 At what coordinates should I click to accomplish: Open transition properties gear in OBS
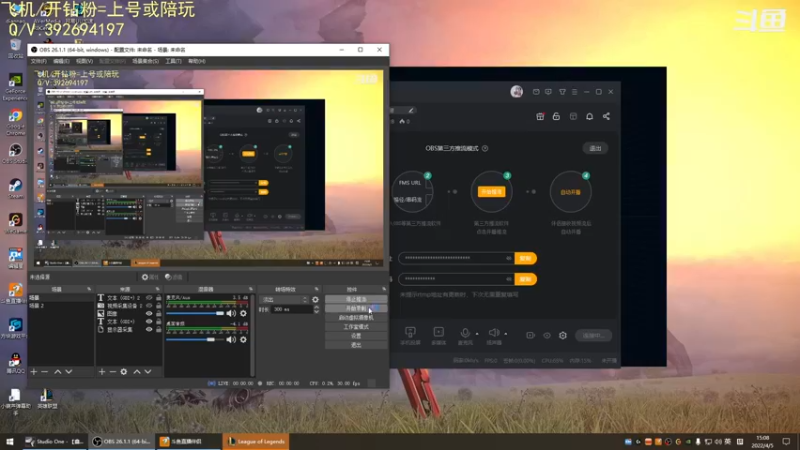[x=315, y=299]
